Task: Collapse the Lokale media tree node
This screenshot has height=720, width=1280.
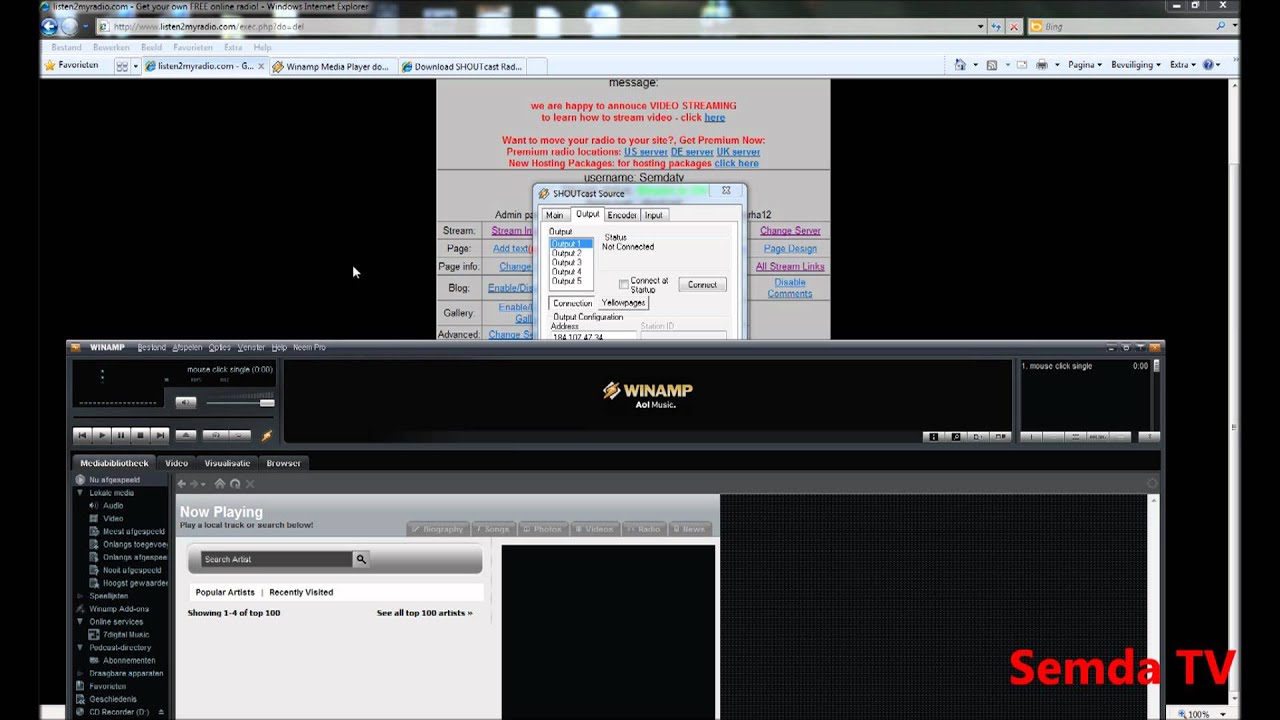Action: pos(80,493)
